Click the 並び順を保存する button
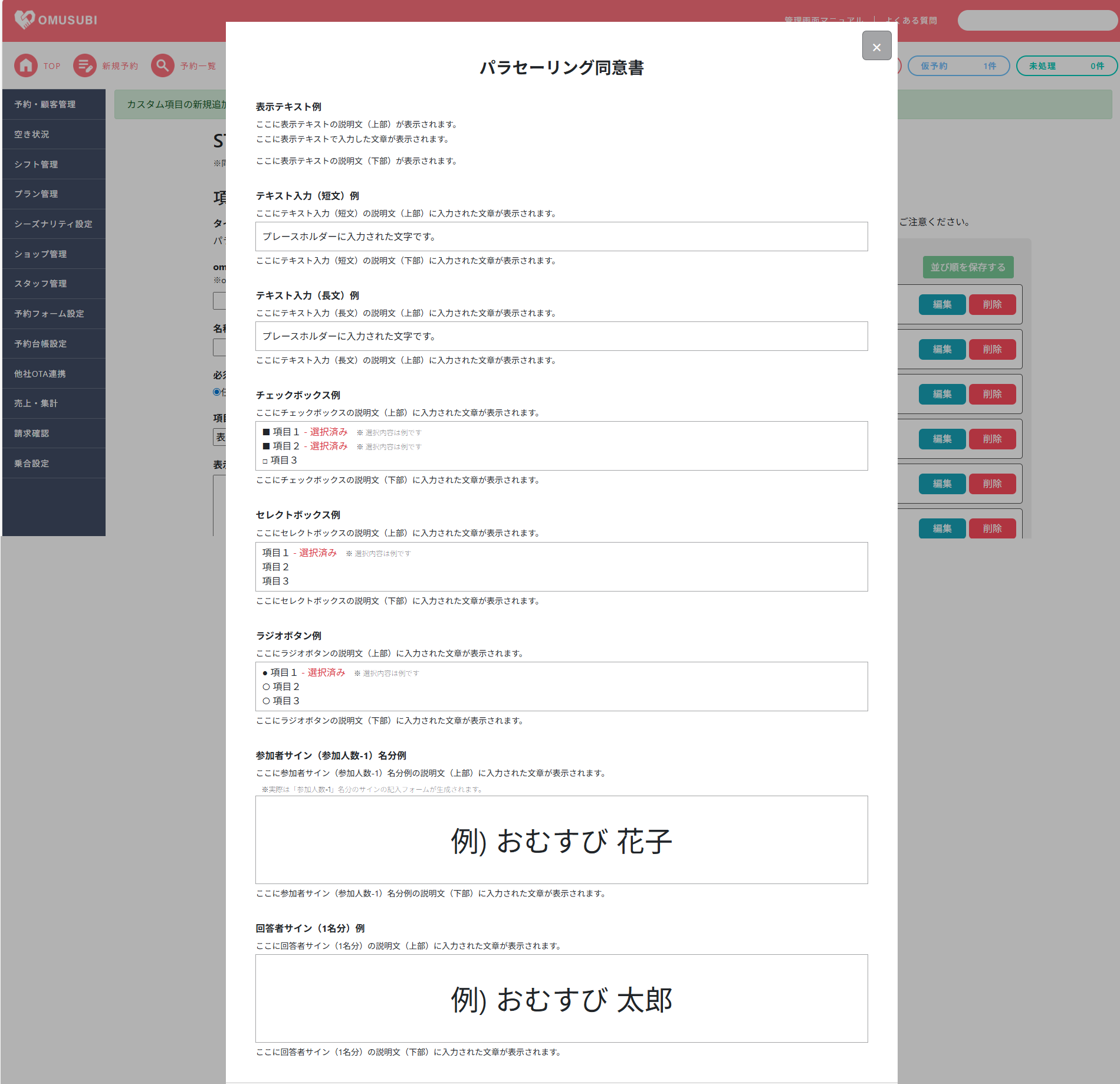1120x1084 pixels. pos(967,267)
